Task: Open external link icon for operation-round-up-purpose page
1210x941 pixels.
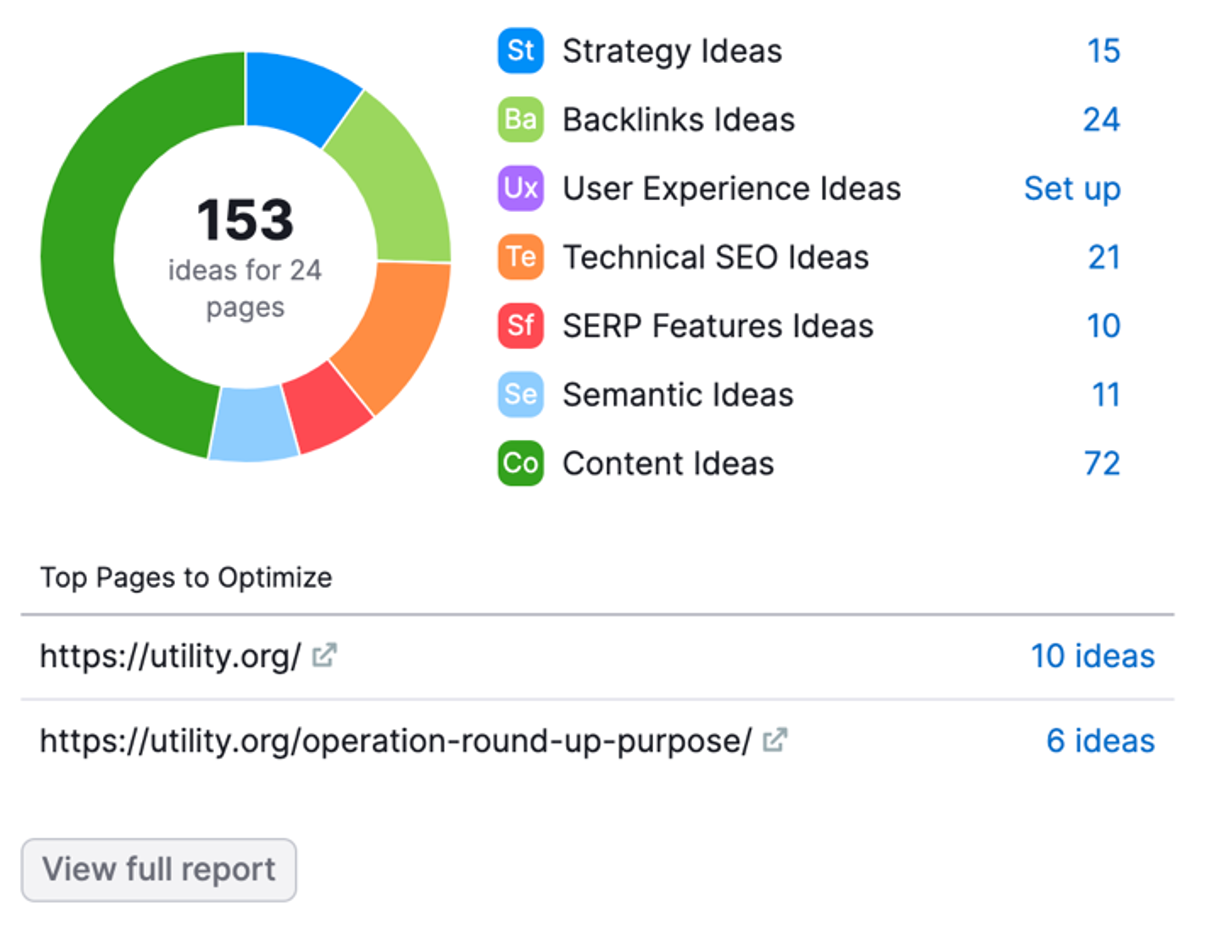Action: click(x=774, y=741)
